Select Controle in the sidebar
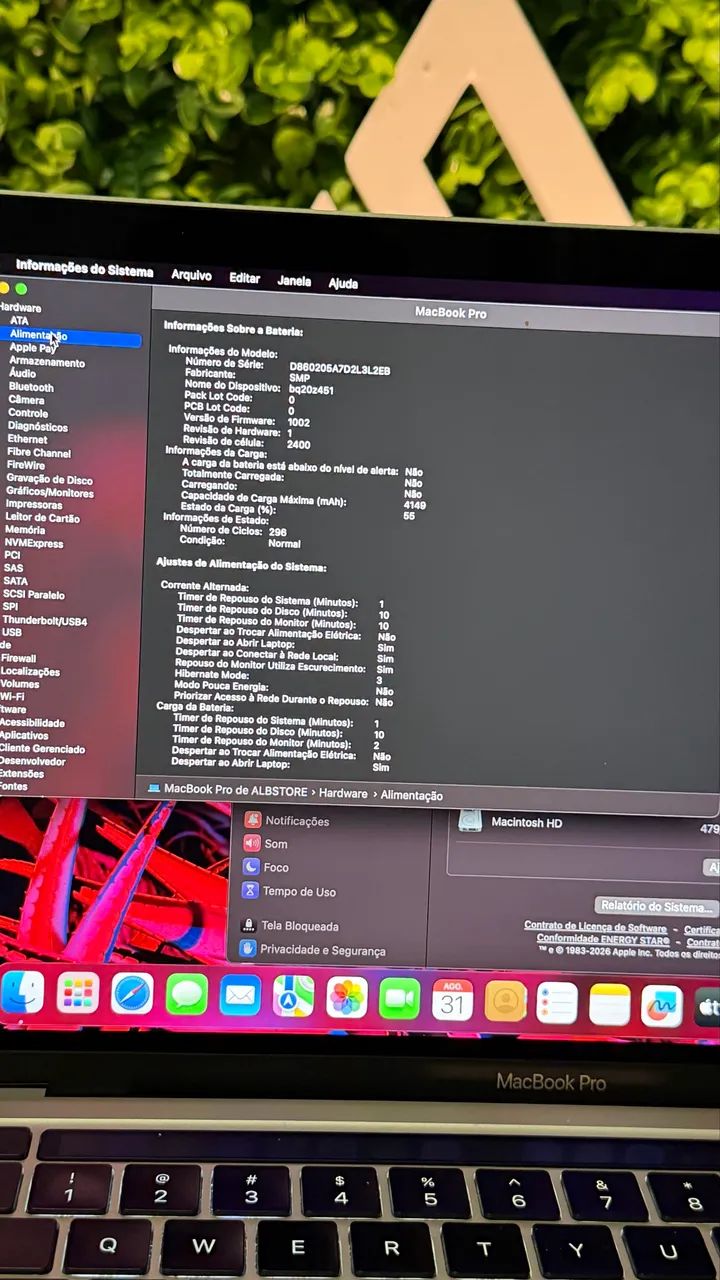This screenshot has height=1280, width=720. [x=28, y=413]
